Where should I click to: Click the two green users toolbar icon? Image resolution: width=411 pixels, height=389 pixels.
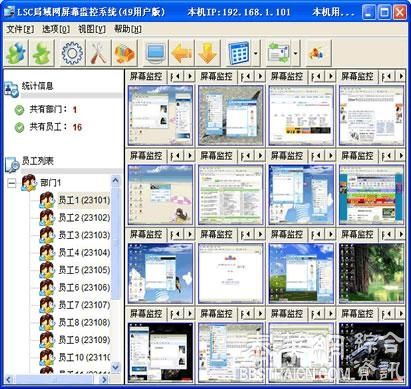(x=16, y=53)
